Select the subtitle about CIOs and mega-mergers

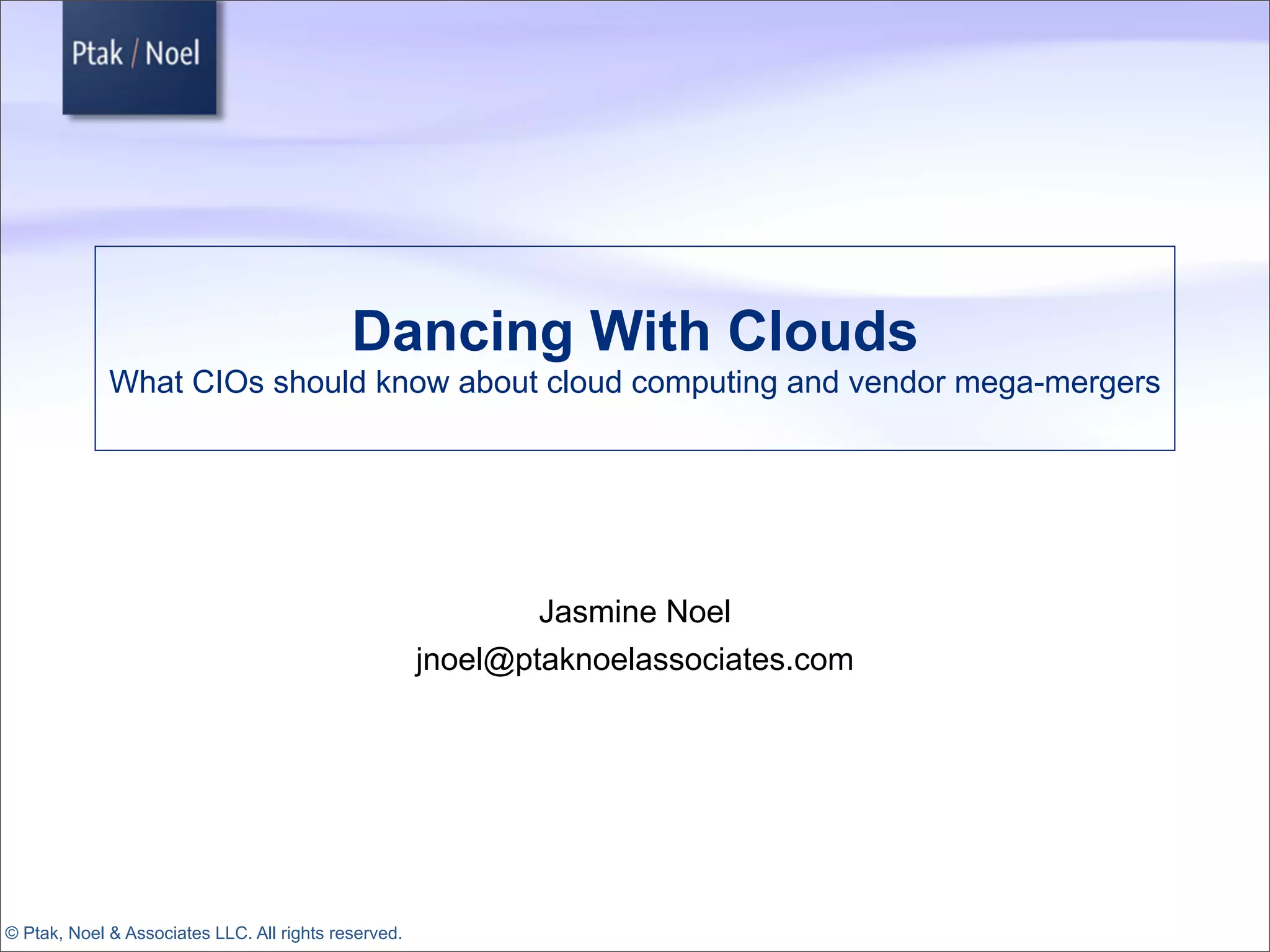click(x=634, y=382)
